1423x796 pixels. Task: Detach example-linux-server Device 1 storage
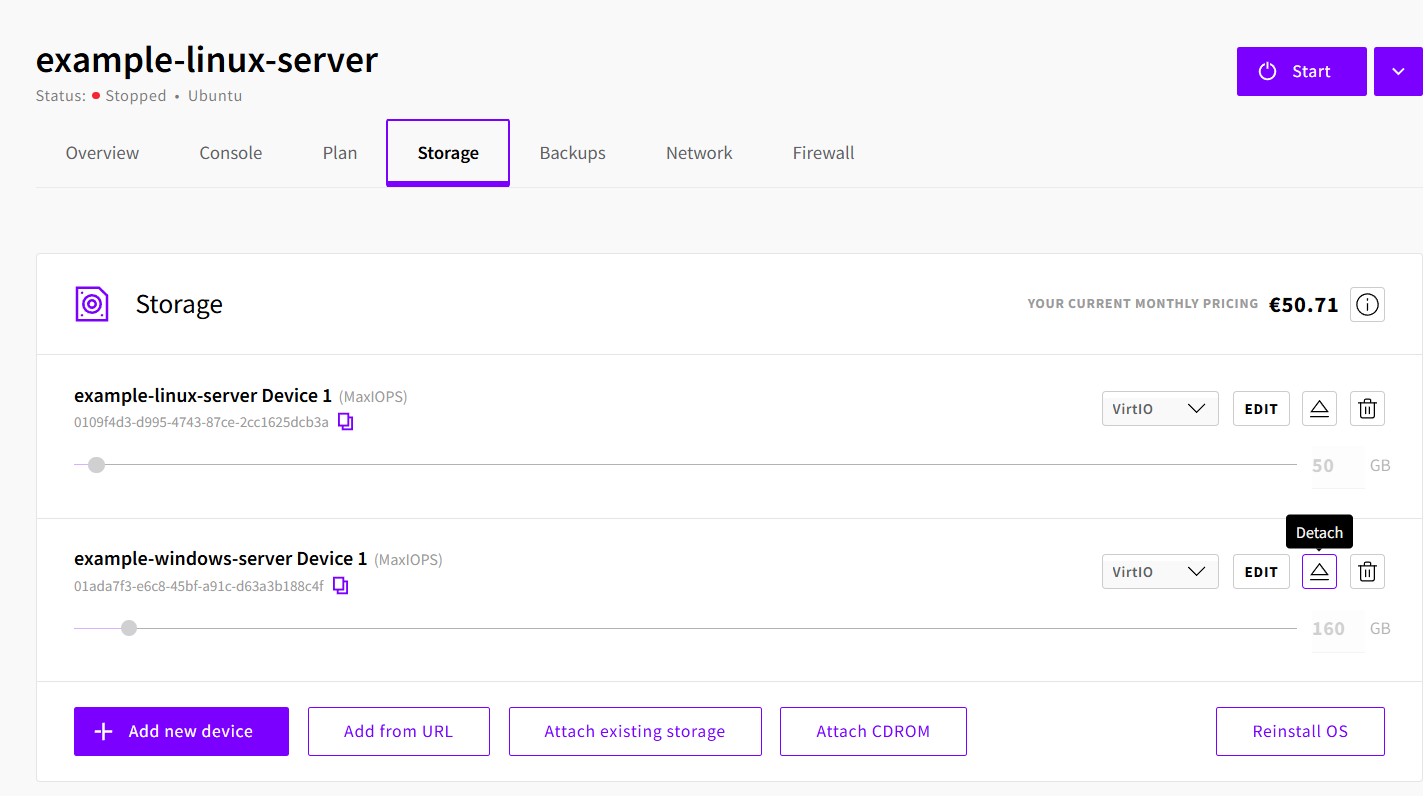(x=1319, y=409)
